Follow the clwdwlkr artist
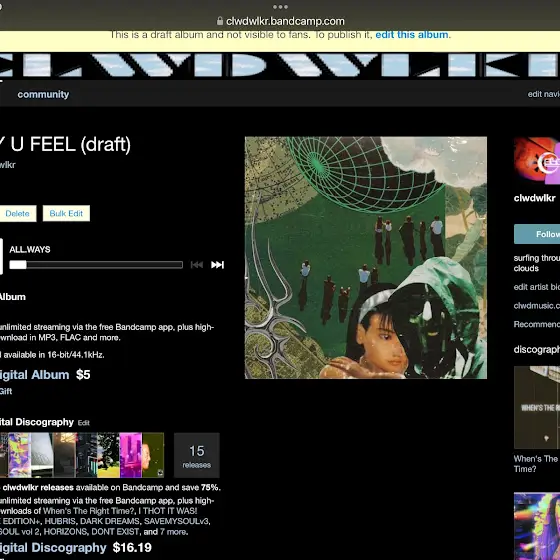This screenshot has width=560, height=560. tap(537, 234)
